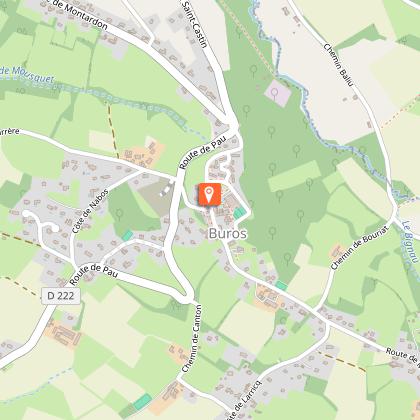The height and width of the screenshot is (420, 420).
Task: Select Route de Pau label near D 222
Action: click(x=94, y=274)
